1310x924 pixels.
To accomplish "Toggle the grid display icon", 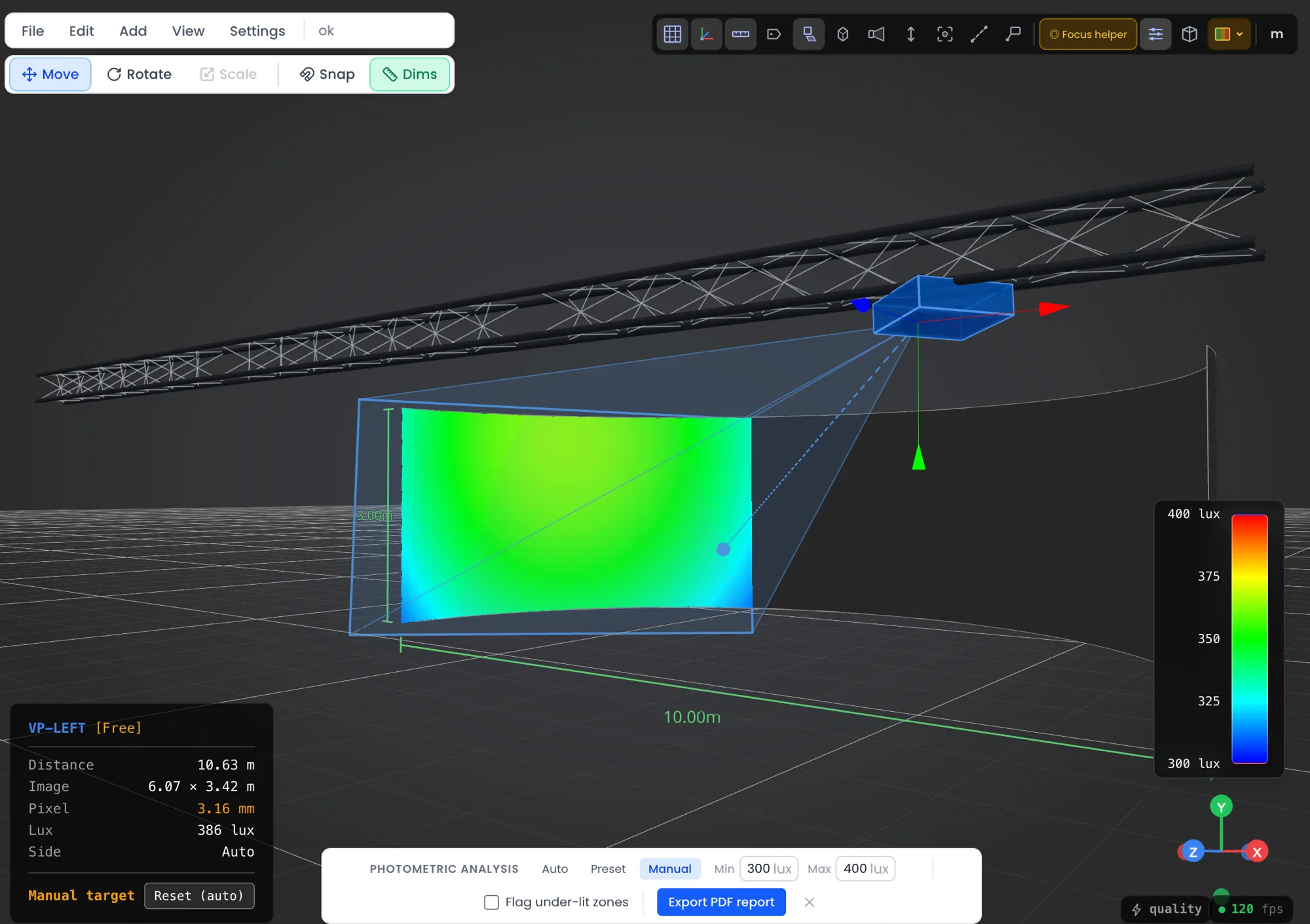I will [672, 34].
